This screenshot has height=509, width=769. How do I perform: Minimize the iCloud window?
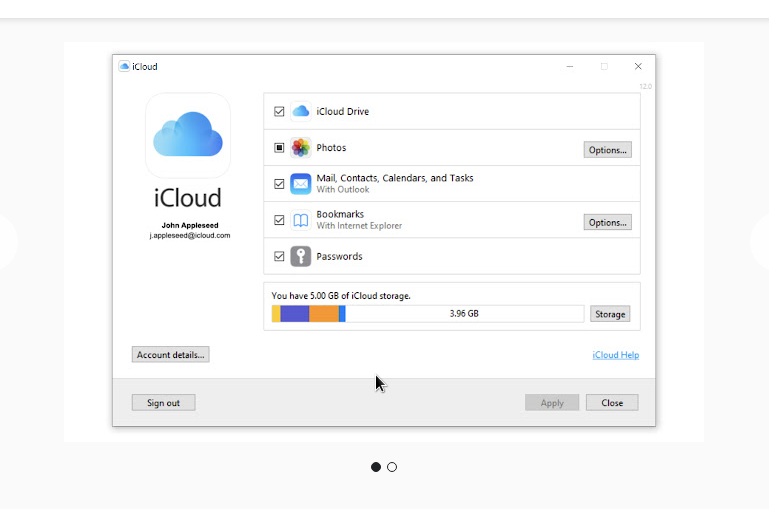click(x=570, y=66)
